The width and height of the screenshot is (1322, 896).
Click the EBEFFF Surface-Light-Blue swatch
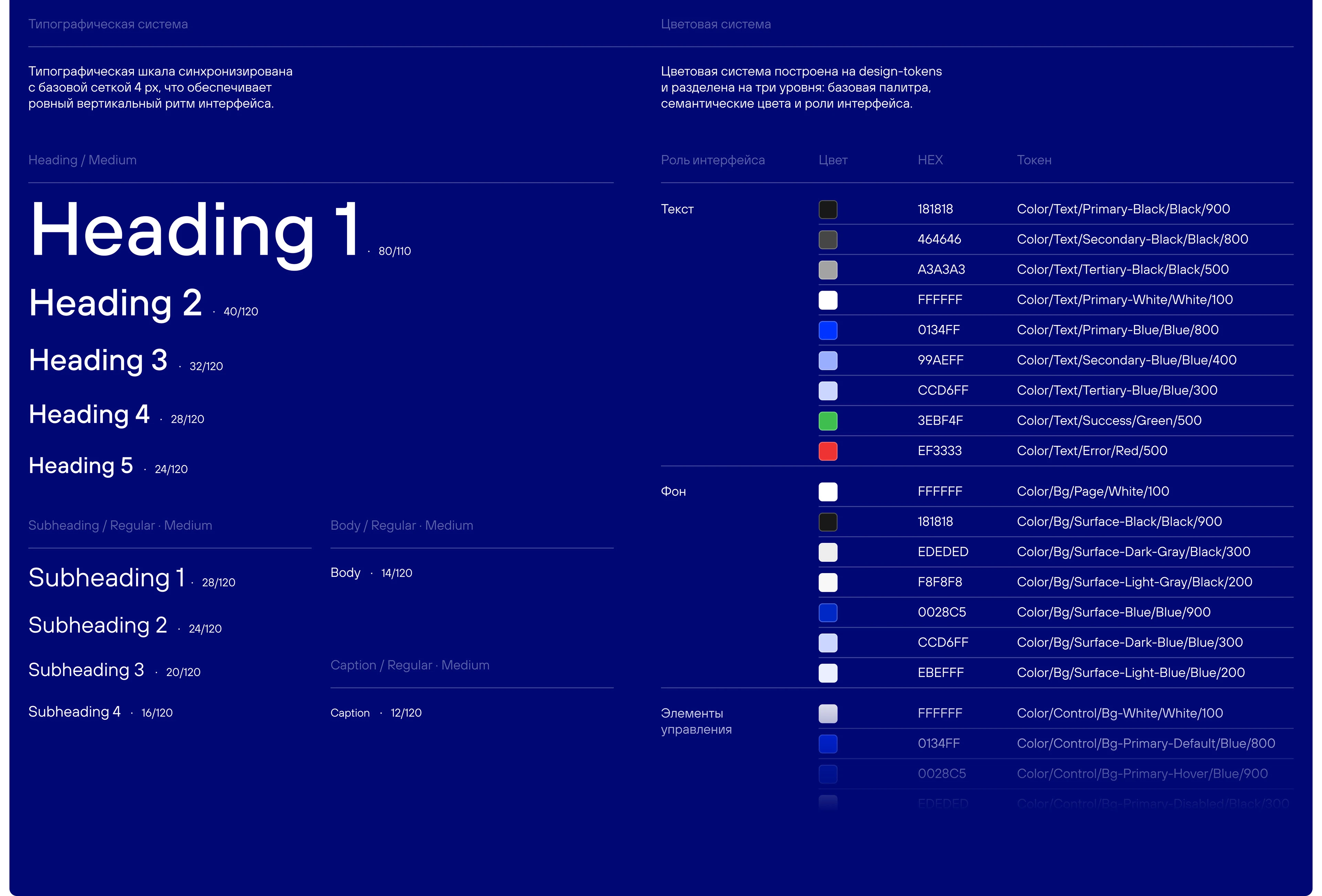828,673
